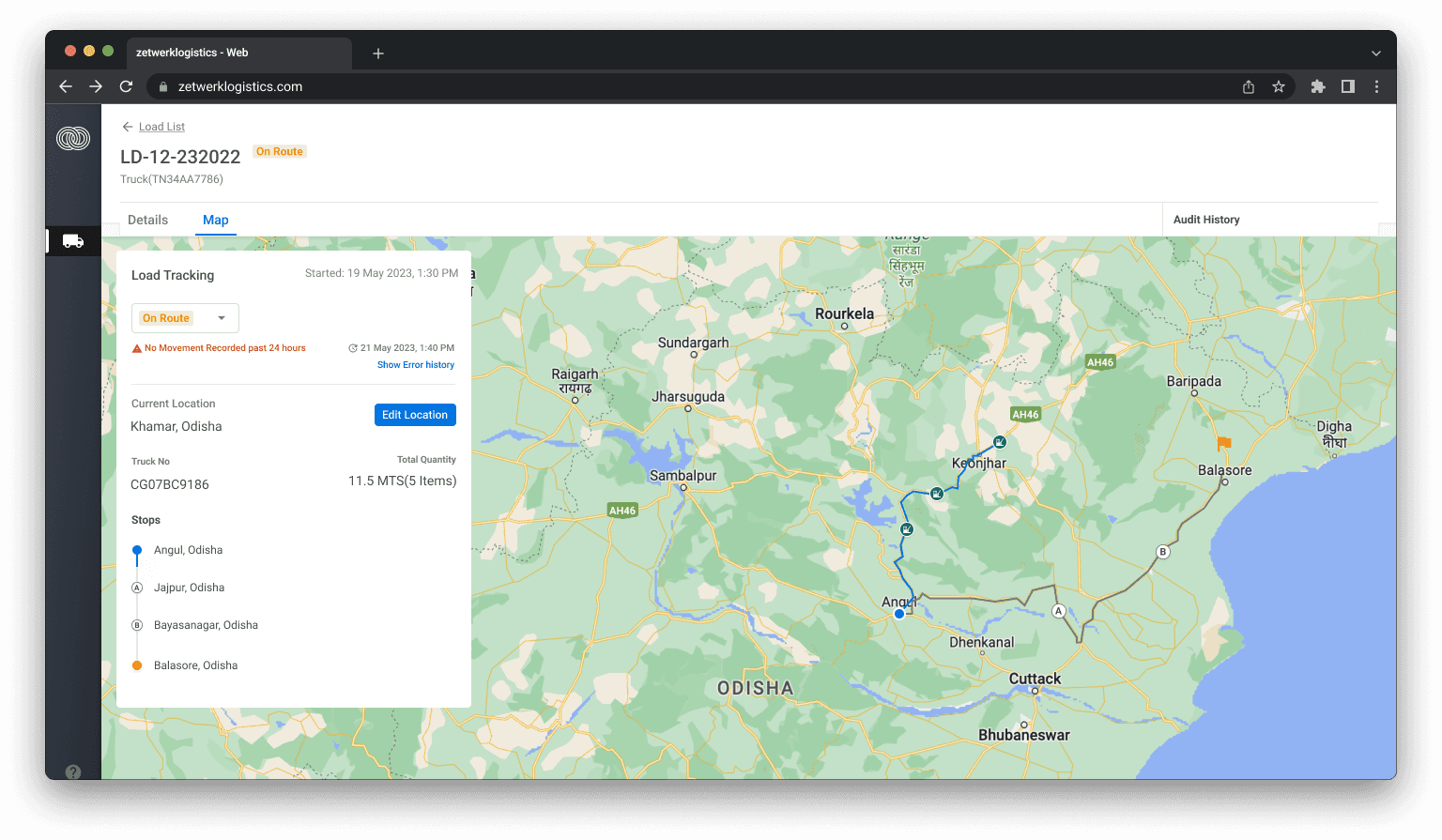Click the orange dot beside Balasore stop
1442x840 pixels.
click(137, 665)
